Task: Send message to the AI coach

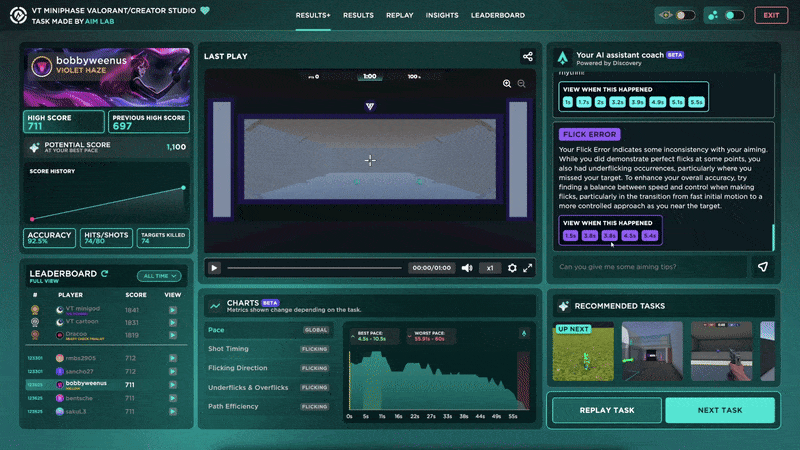Action: pyautogui.click(x=763, y=267)
